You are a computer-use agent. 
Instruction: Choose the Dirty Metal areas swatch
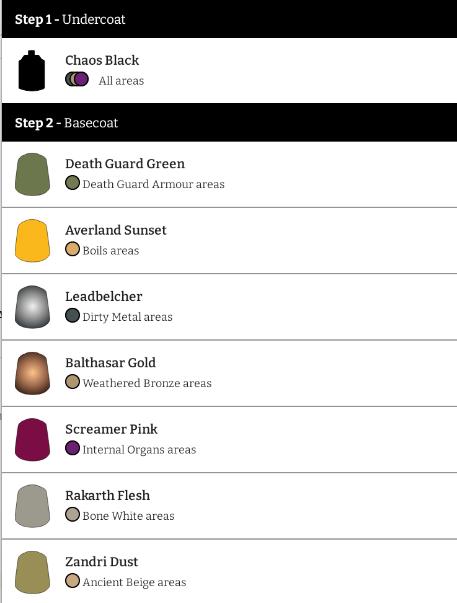[72, 315]
